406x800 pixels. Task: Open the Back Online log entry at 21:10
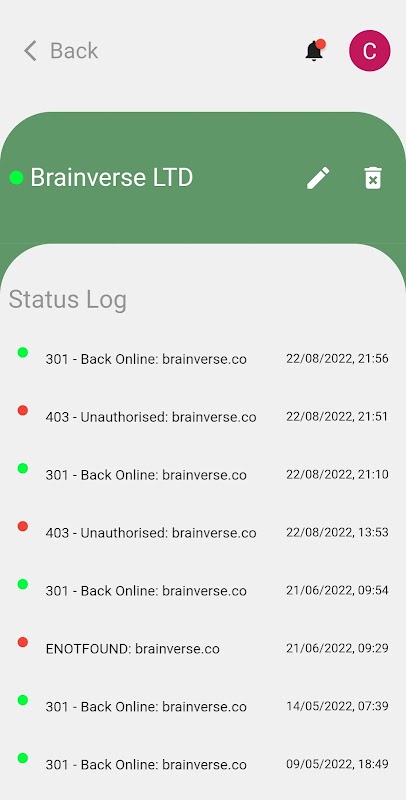[x=203, y=474]
